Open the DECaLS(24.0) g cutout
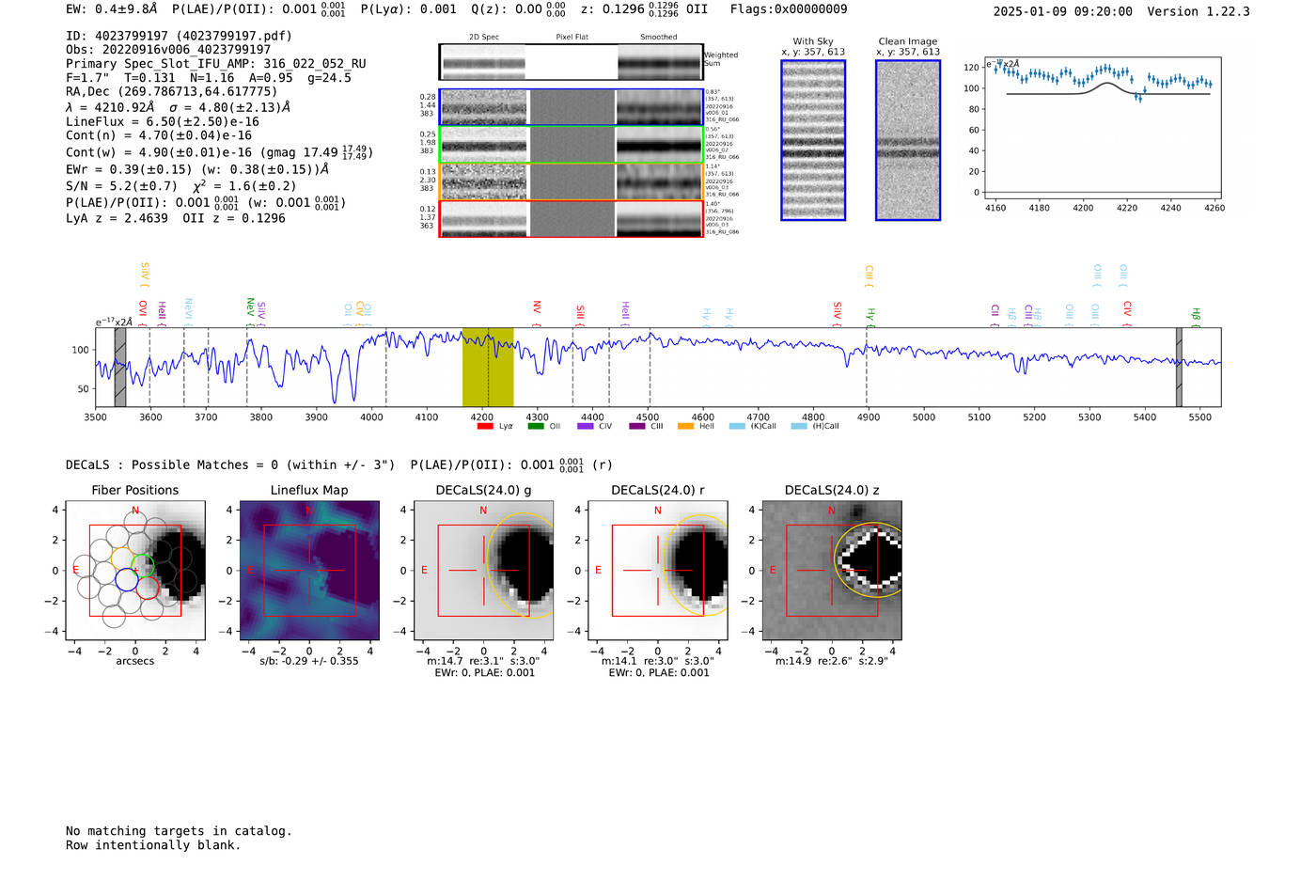The height and width of the screenshot is (896, 1316). click(483, 571)
